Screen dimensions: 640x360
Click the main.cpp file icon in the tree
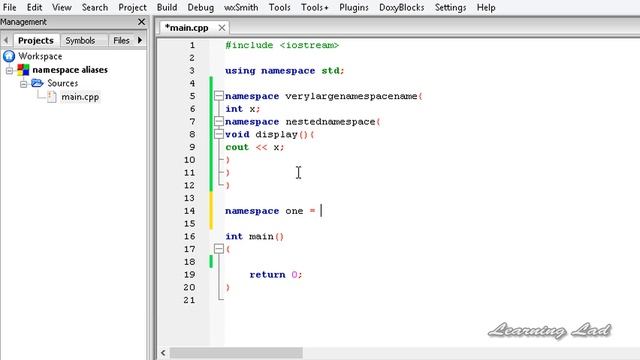52,97
